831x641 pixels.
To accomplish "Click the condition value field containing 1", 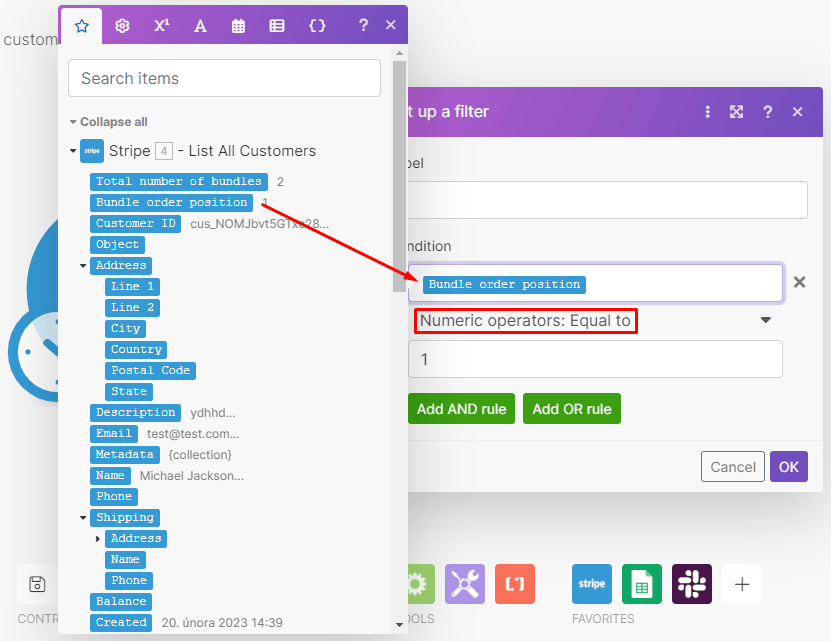I will pyautogui.click(x=595, y=359).
